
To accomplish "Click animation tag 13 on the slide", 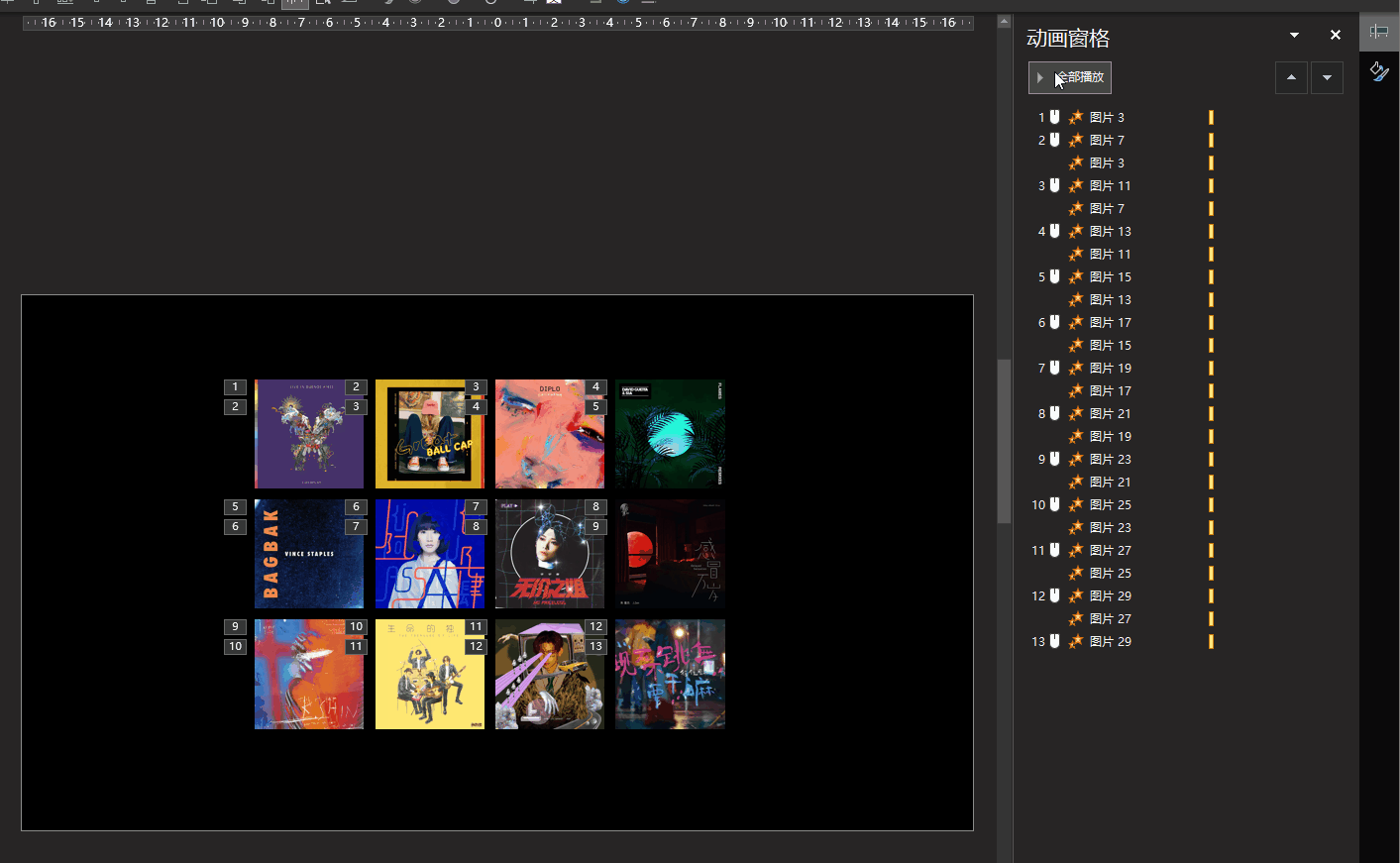I will click(x=595, y=646).
